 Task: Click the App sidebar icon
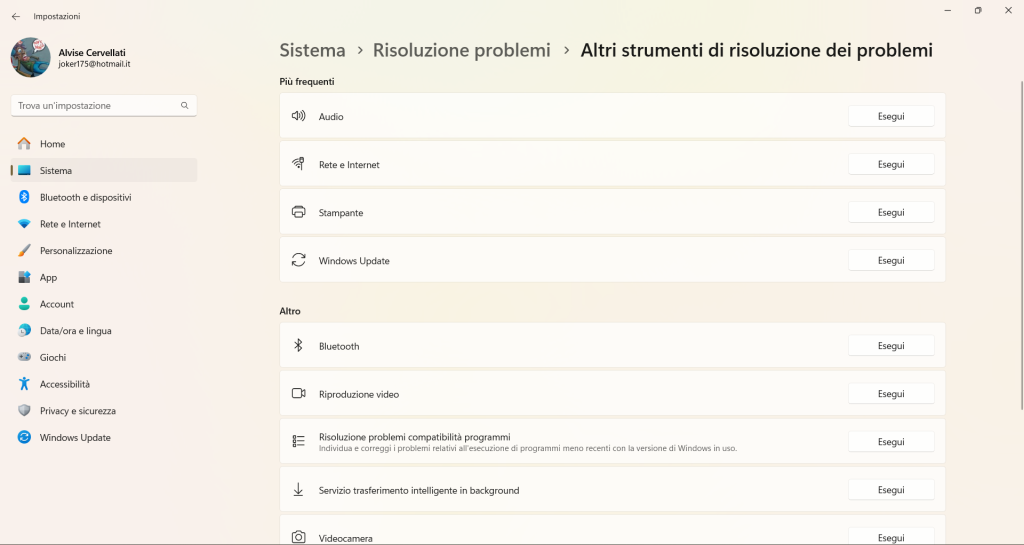24,277
